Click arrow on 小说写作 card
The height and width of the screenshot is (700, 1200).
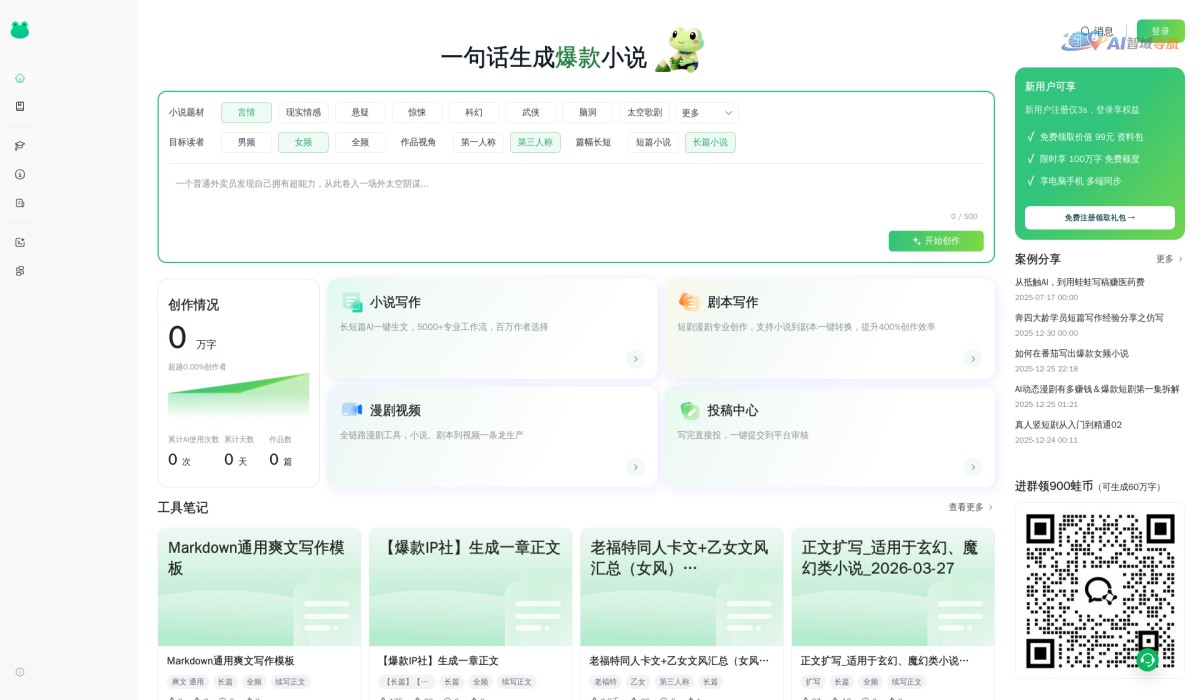[x=635, y=359]
